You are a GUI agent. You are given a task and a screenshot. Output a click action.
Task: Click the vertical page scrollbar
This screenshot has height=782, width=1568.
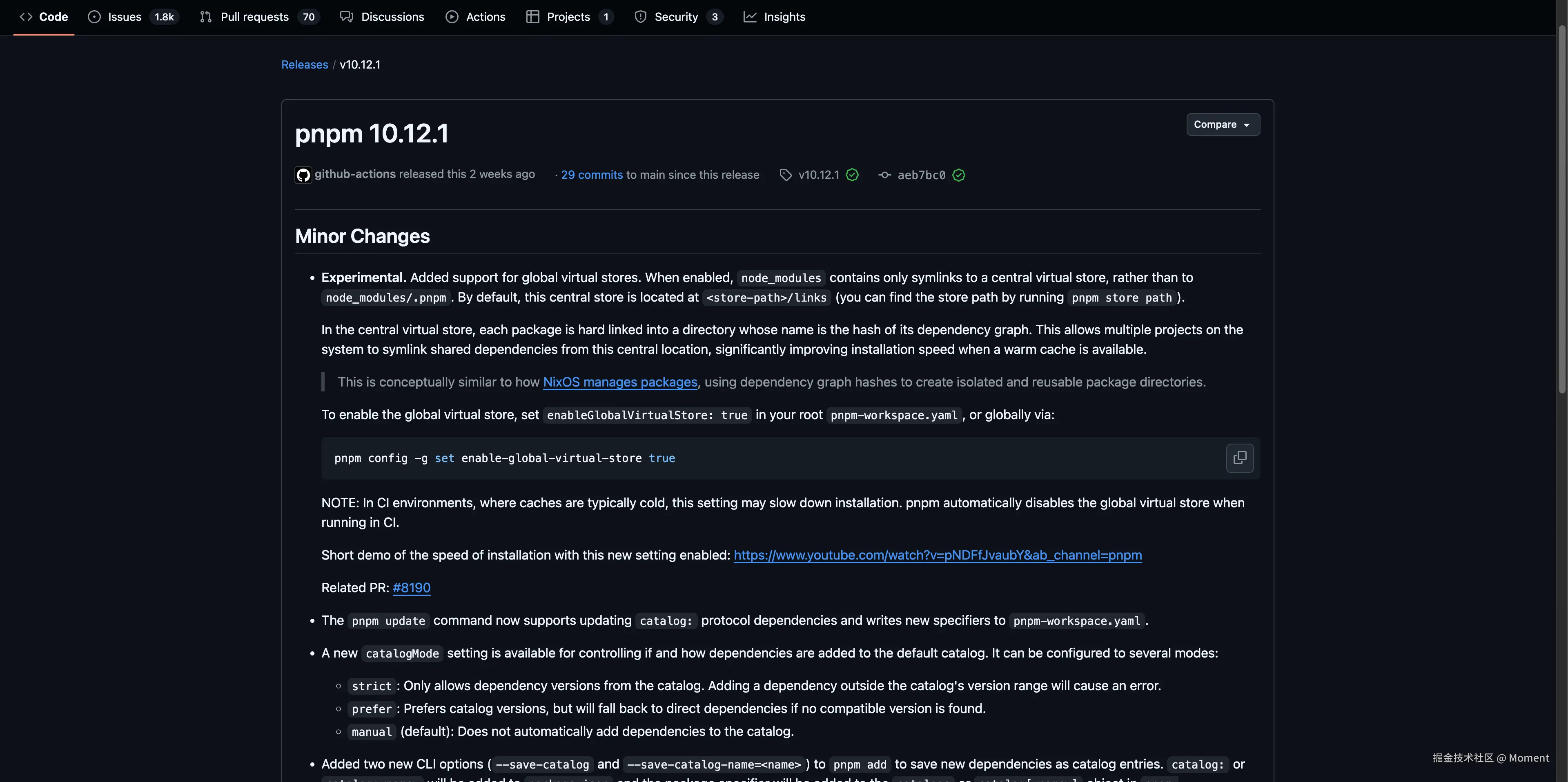1562,207
